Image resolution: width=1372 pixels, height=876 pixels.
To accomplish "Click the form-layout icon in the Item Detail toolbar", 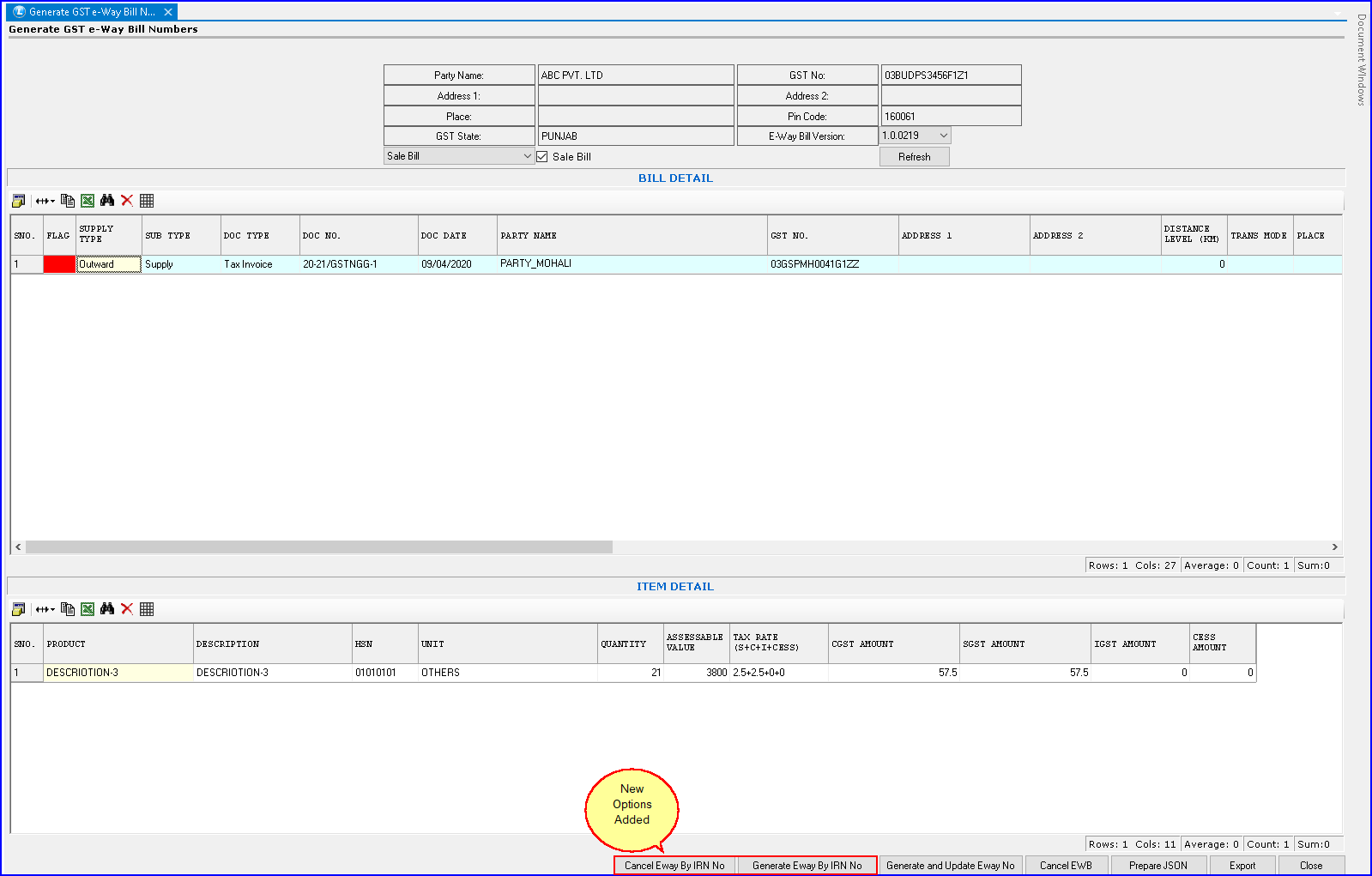I will 18,609.
